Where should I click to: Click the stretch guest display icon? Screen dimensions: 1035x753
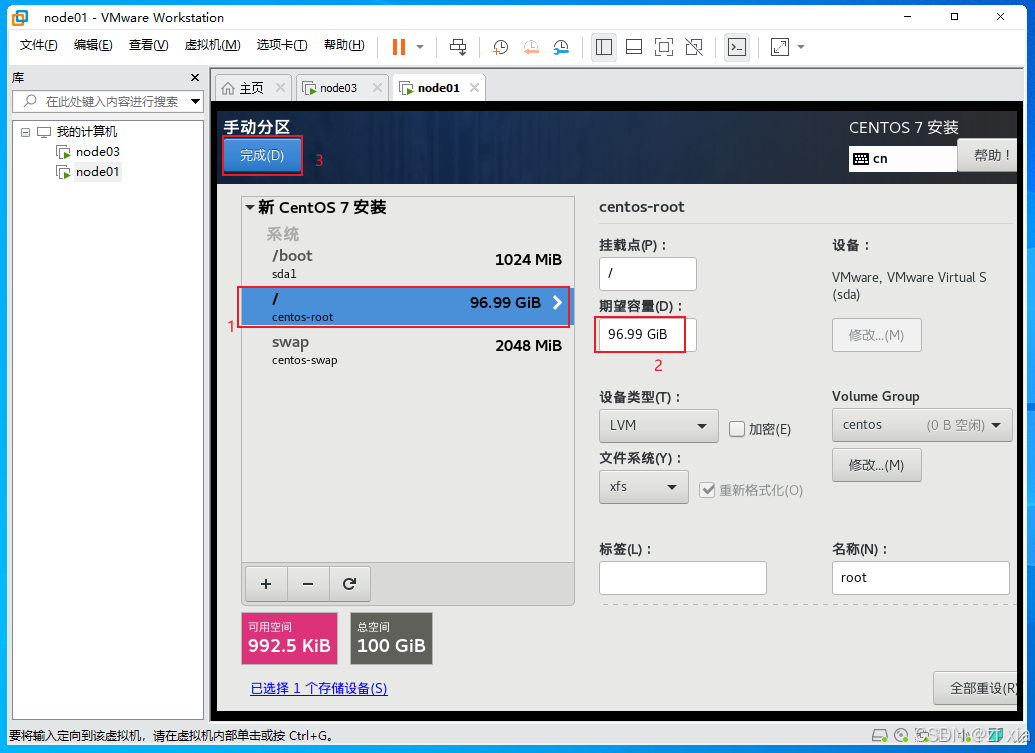coord(780,47)
